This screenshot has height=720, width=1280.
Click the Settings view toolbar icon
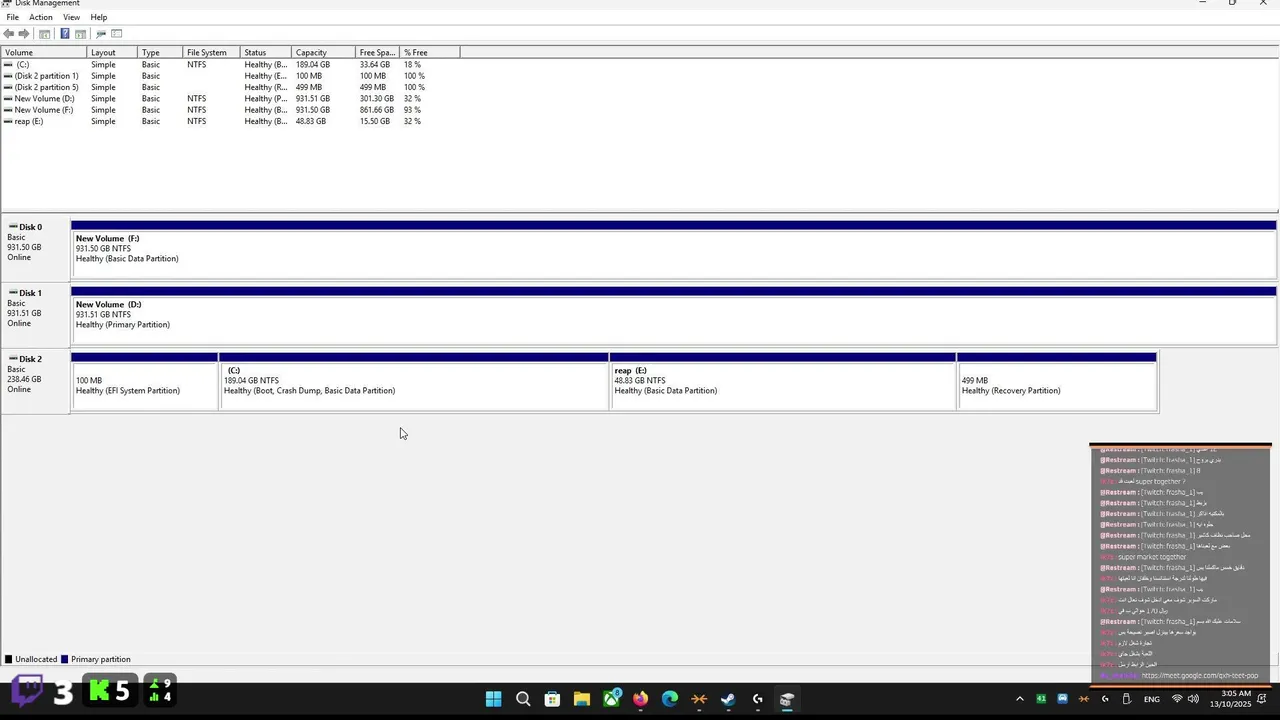click(x=116, y=34)
